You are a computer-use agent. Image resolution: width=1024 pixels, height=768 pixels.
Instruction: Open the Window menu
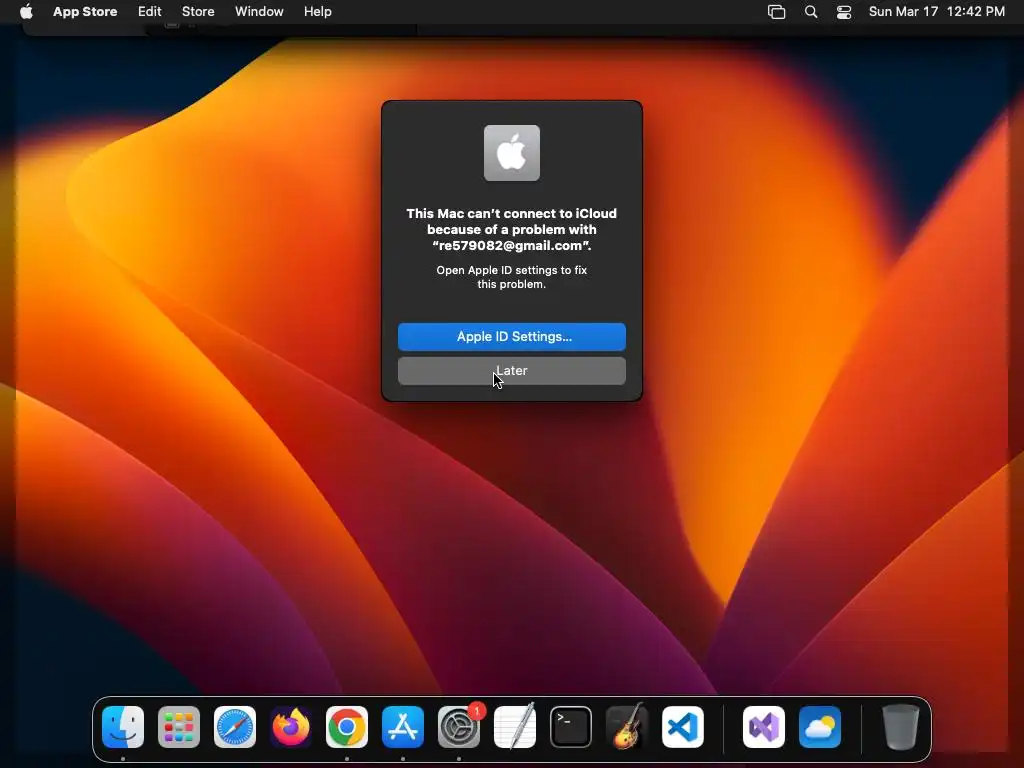[x=259, y=12]
